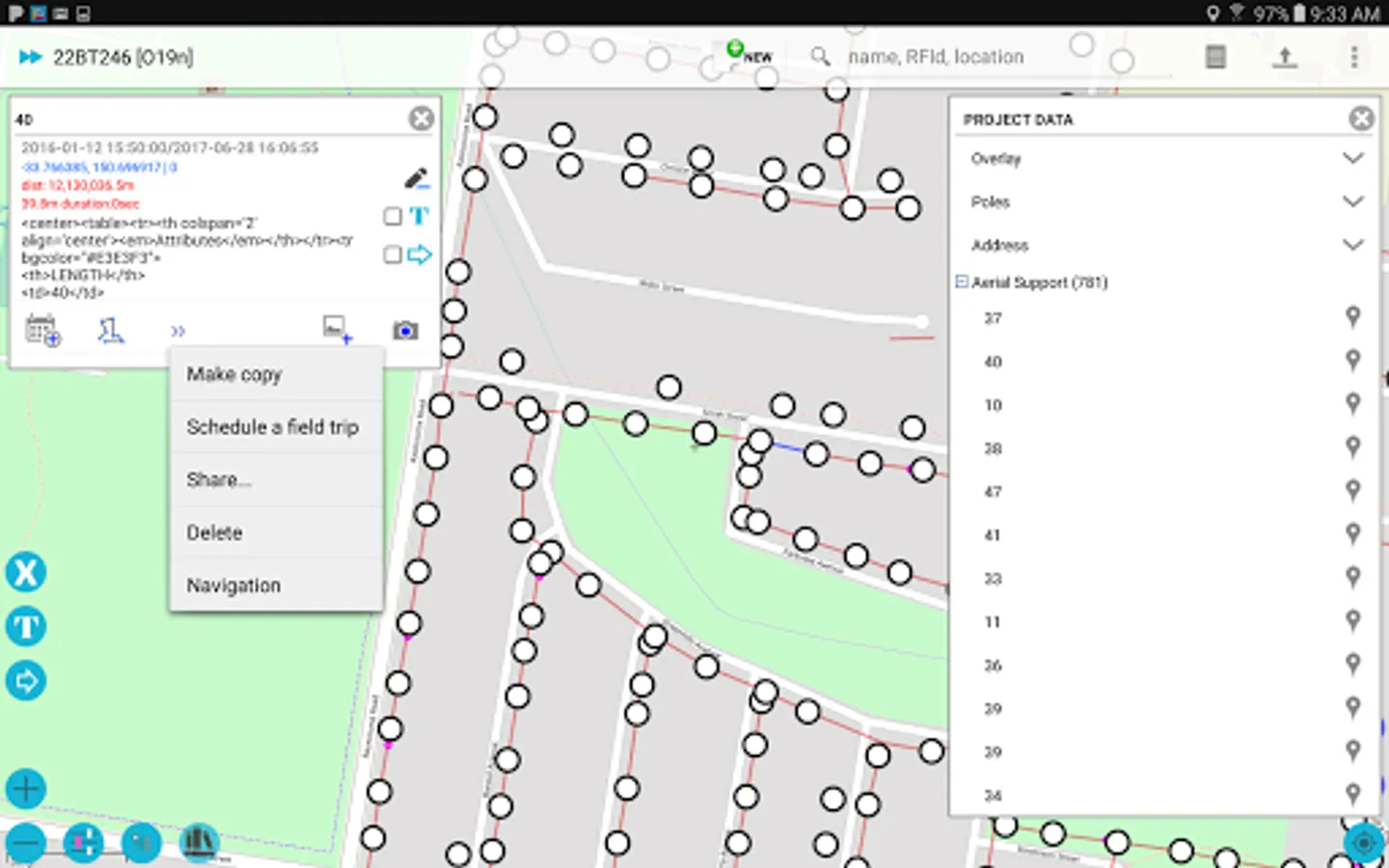
Task: Expand the Address section chevron
Action: tap(1352, 245)
